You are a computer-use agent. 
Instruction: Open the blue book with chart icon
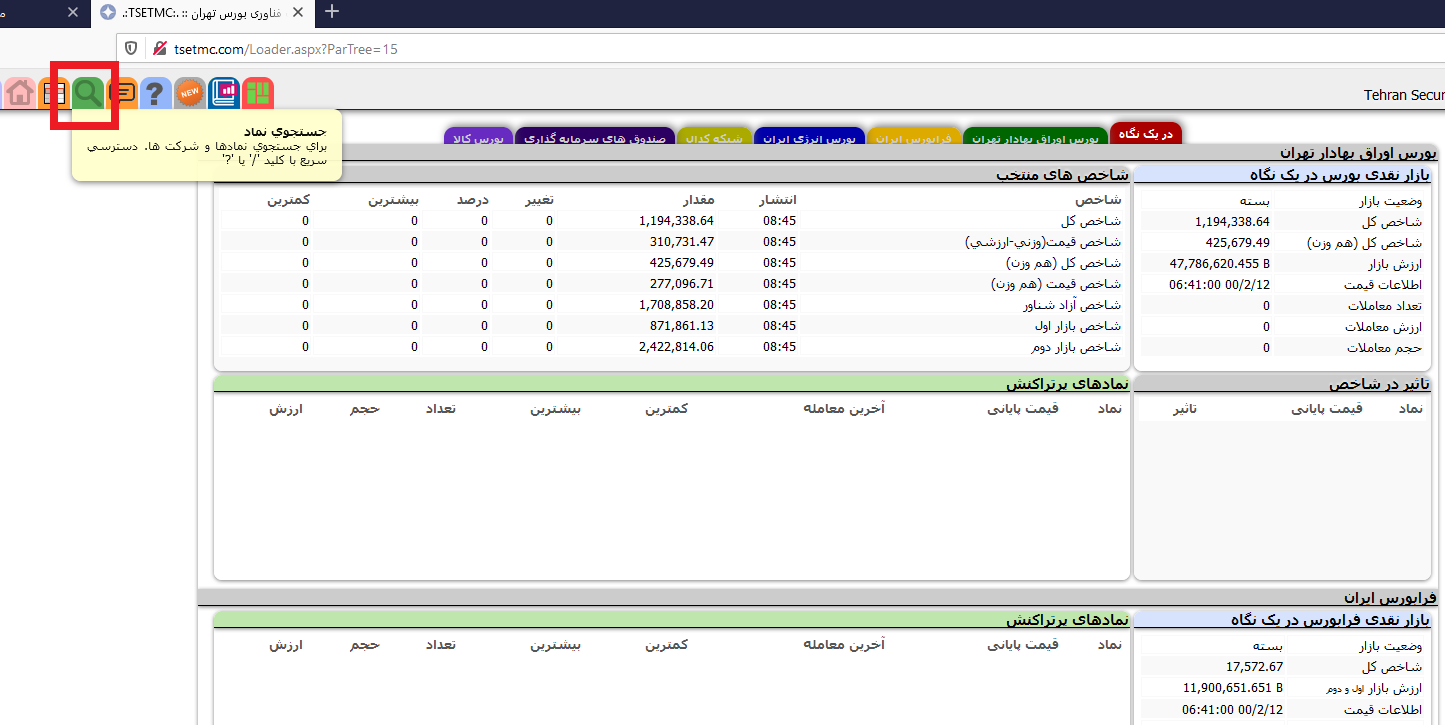point(224,93)
